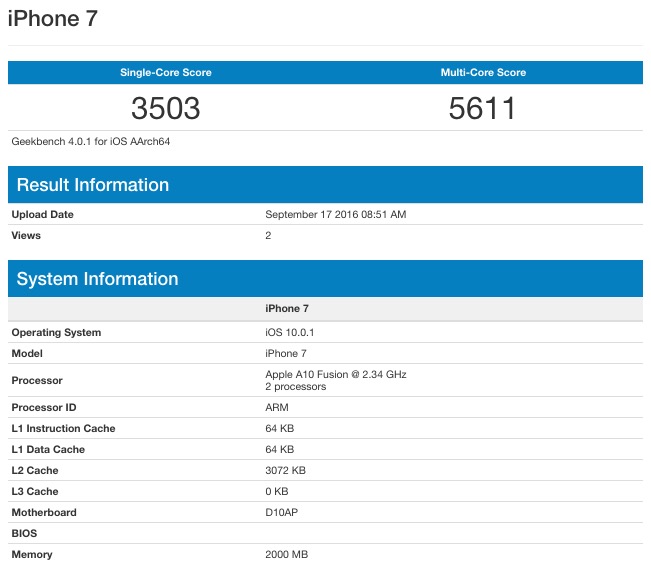This screenshot has height=568, width=651.
Task: Click the Upload Date row label
Action: pyautogui.click(x=42, y=214)
